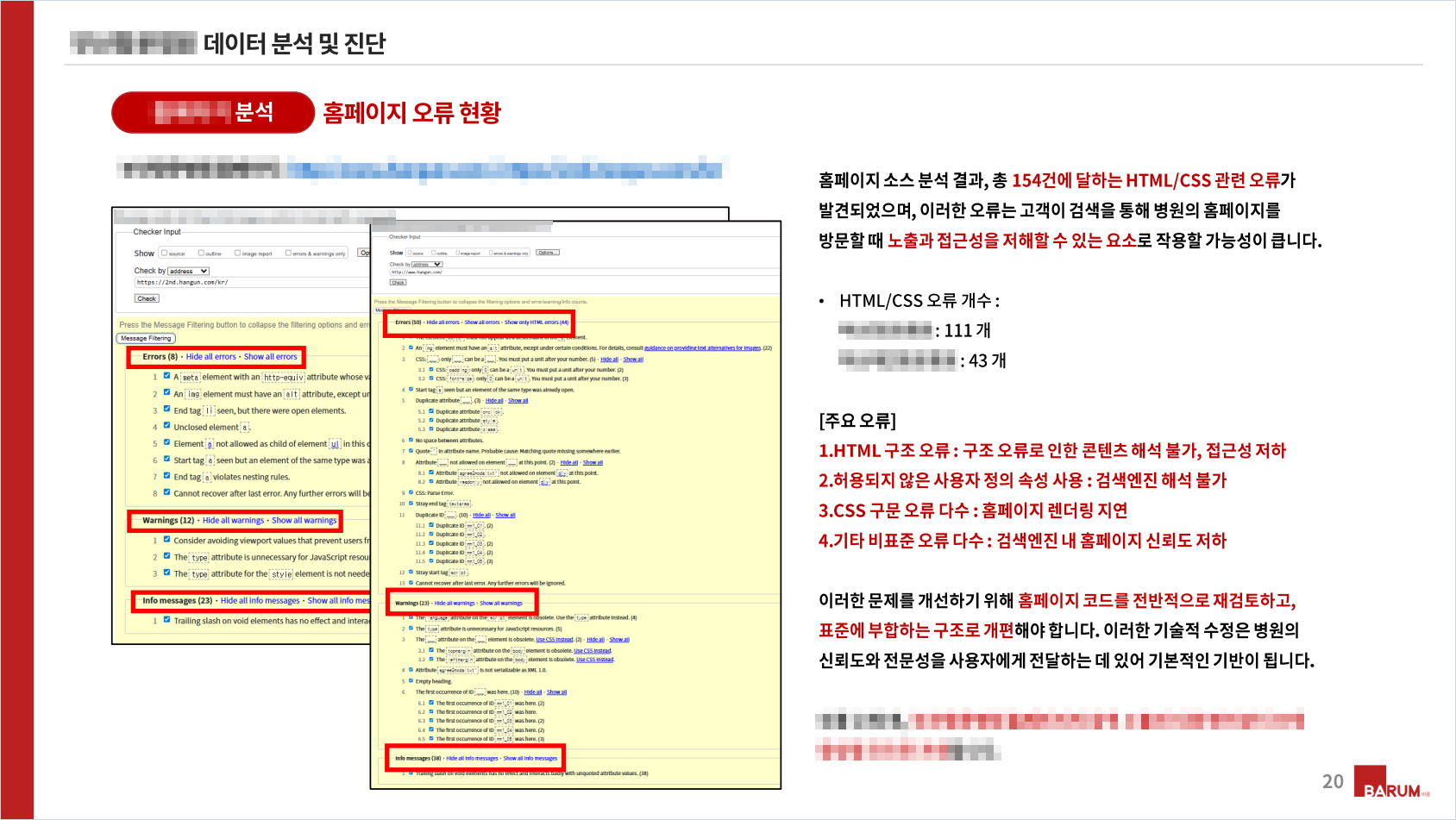Collapse filters with the Message Filtering button
The height and width of the screenshot is (820, 1456).
point(146,338)
